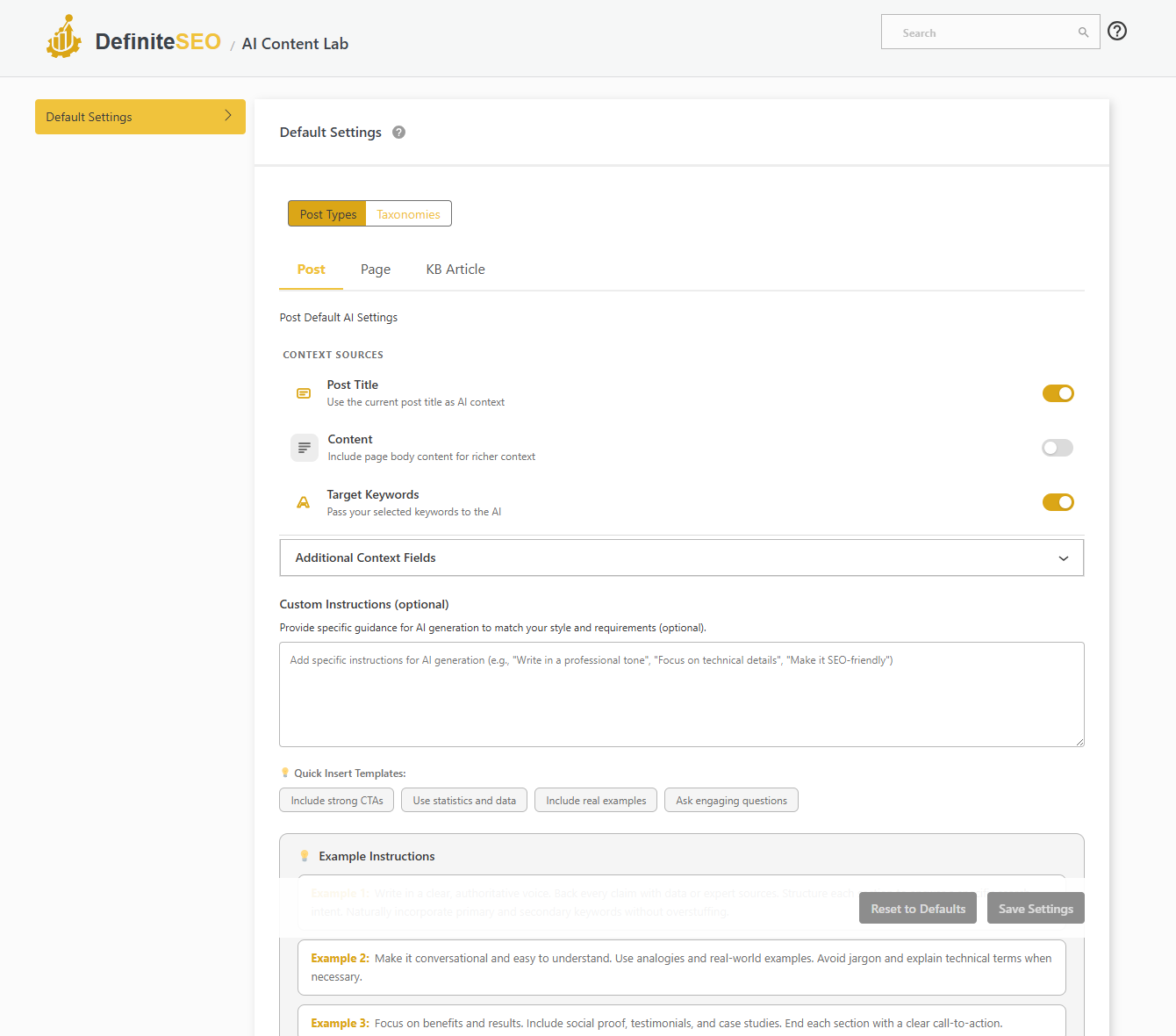Open Default Settings in sidebar
The height and width of the screenshot is (1036, 1176).
coord(140,117)
